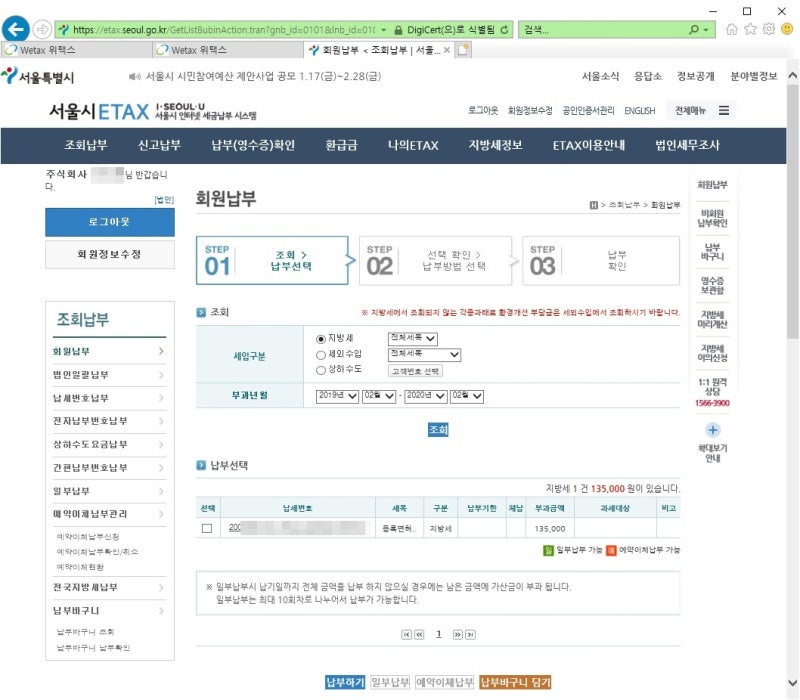This screenshot has height=700, width=800.
Task: Open the 1:1 원격상담 quick link
Action: pyautogui.click(x=713, y=387)
